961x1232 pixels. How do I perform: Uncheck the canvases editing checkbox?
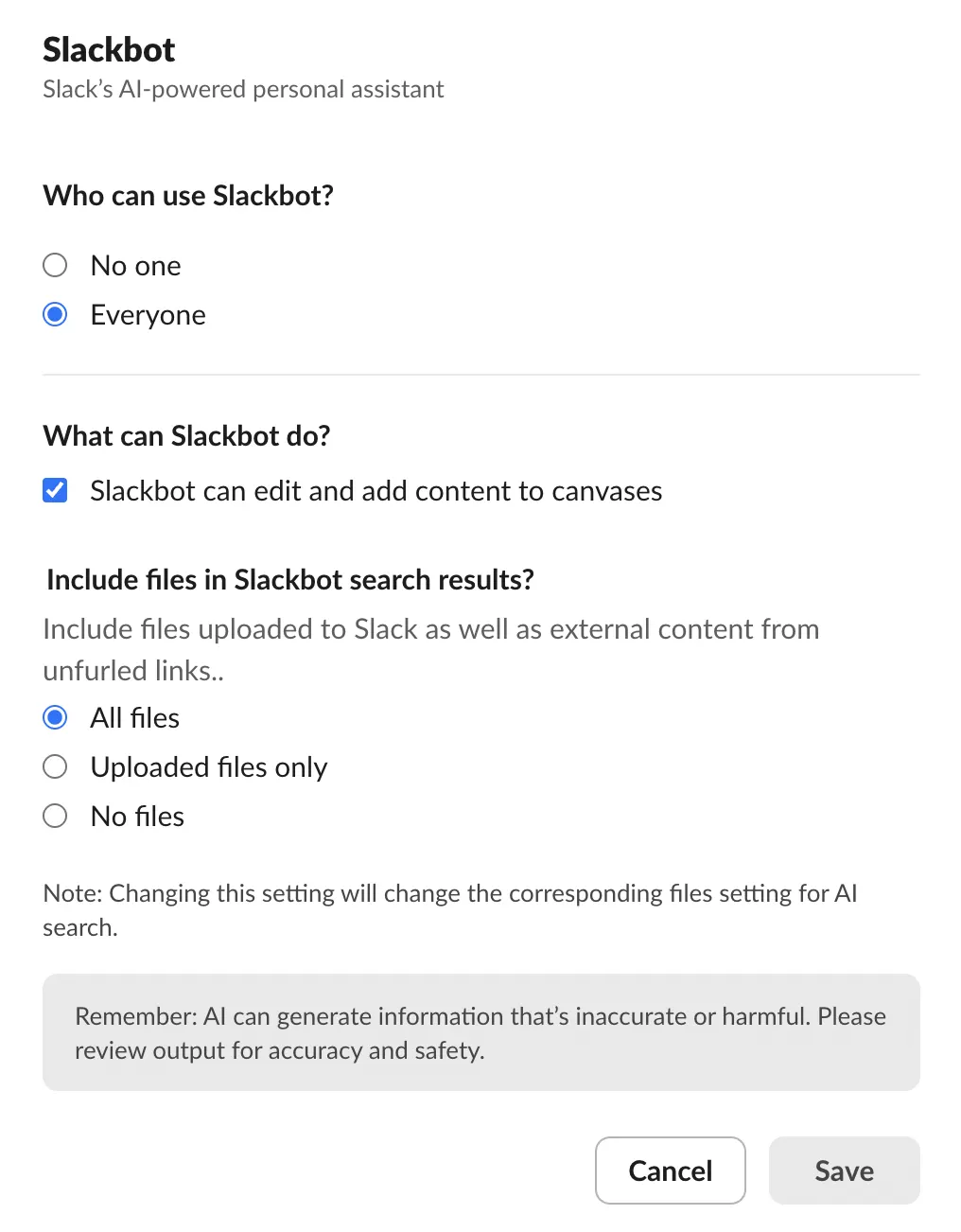pyautogui.click(x=56, y=491)
